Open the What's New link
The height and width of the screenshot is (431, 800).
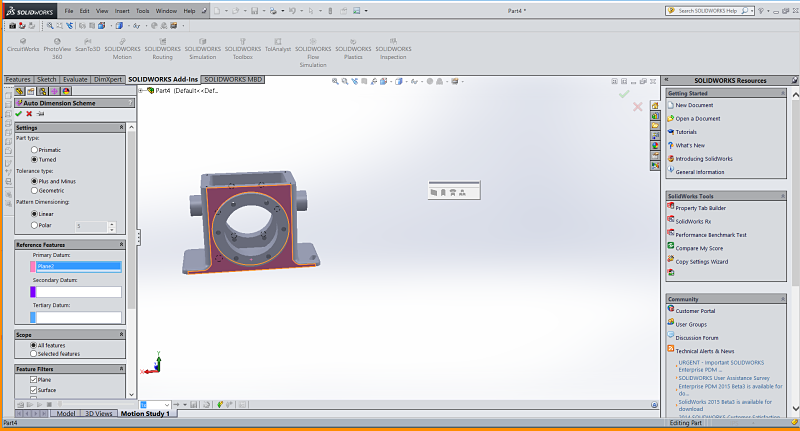690,145
